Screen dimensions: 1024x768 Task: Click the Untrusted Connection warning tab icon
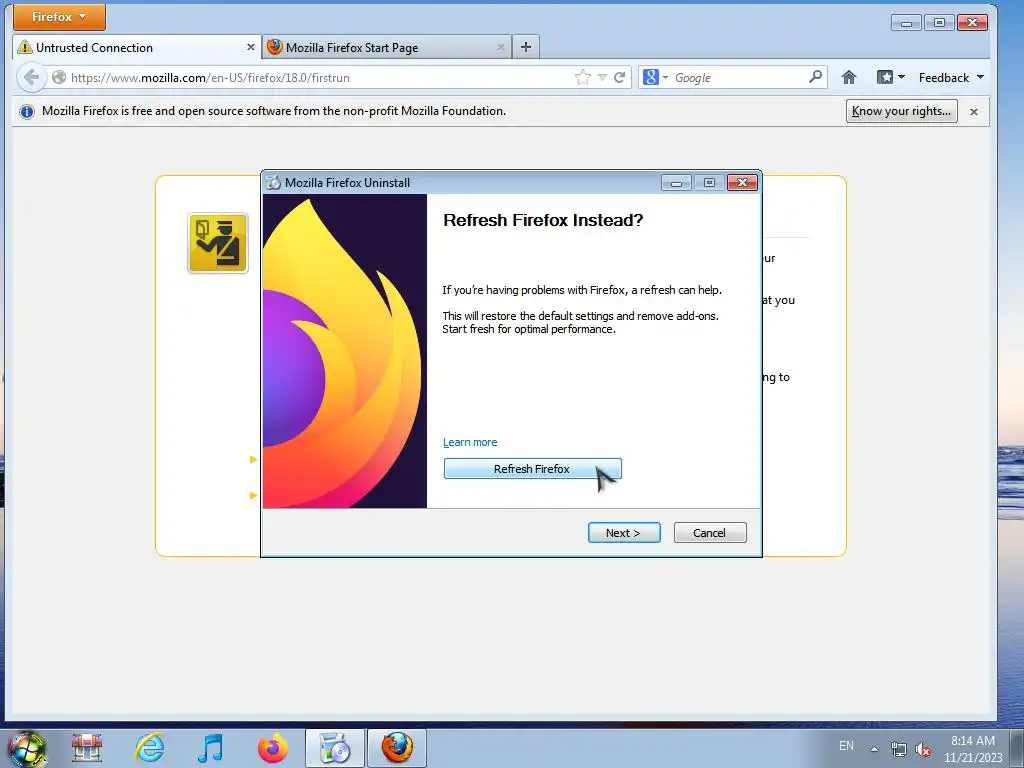[25, 47]
